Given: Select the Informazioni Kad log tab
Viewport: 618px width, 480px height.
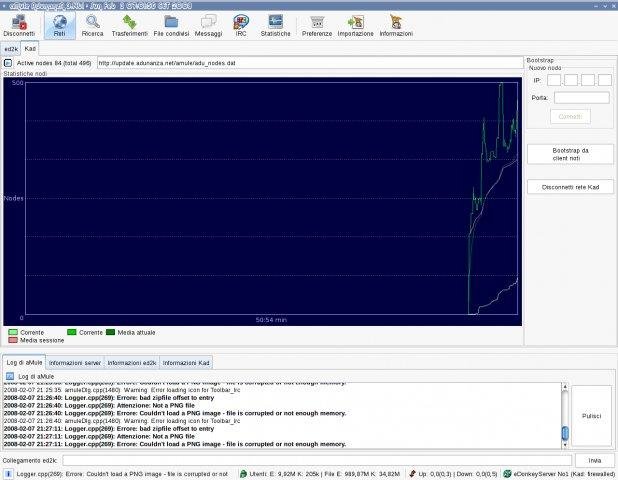Looking at the screenshot, I should (x=186, y=363).
